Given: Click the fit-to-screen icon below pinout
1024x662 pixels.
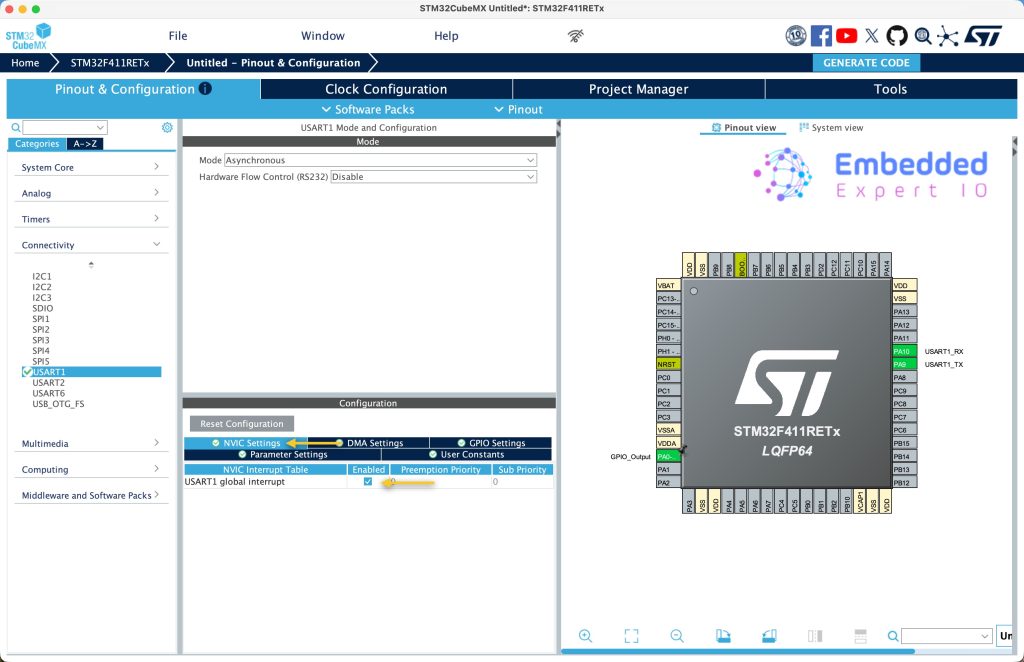Looking at the screenshot, I should [631, 636].
